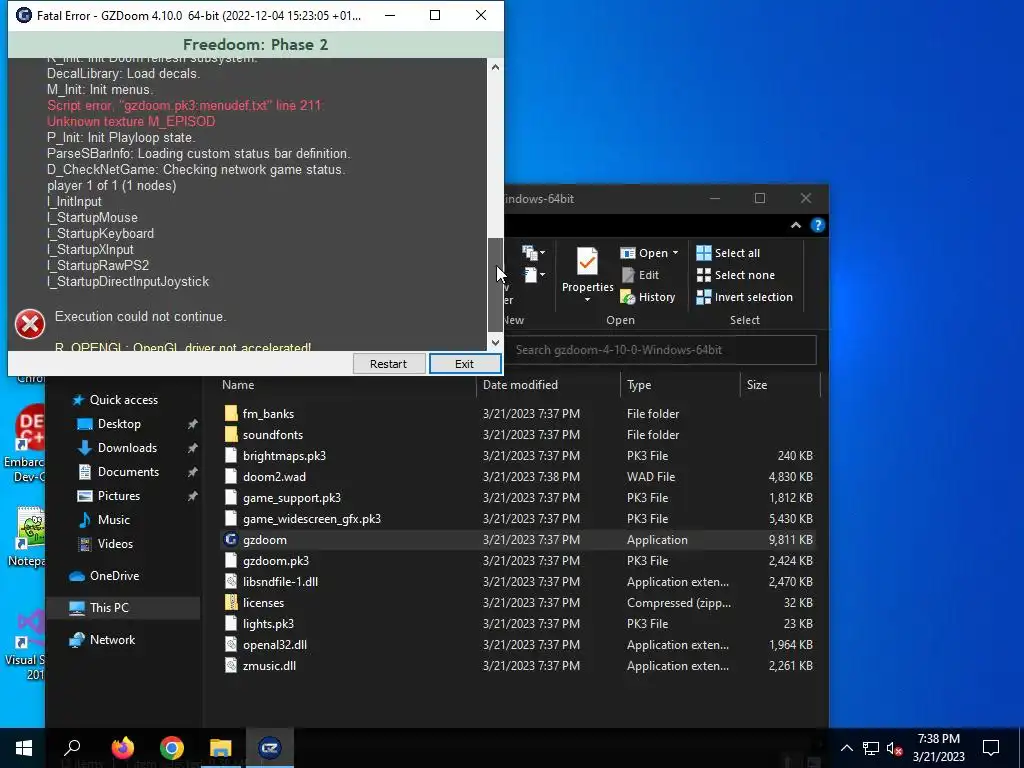Image resolution: width=1024 pixels, height=768 pixels.
Task: Click Invert selection in the ribbon
Action: point(744,297)
